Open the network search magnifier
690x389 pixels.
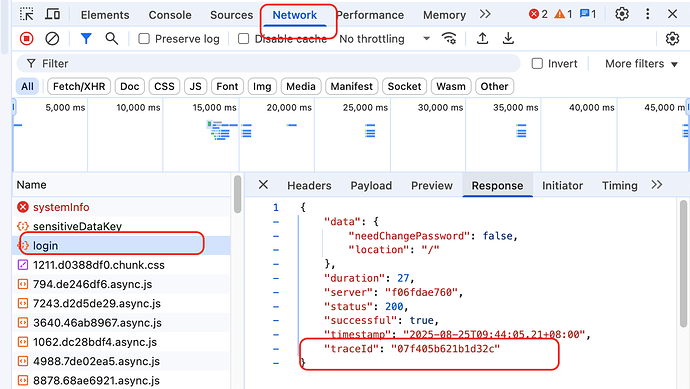pos(112,39)
